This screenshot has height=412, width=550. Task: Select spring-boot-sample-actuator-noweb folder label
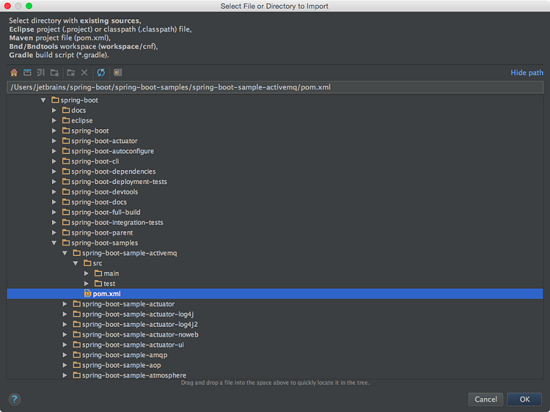click(140, 335)
